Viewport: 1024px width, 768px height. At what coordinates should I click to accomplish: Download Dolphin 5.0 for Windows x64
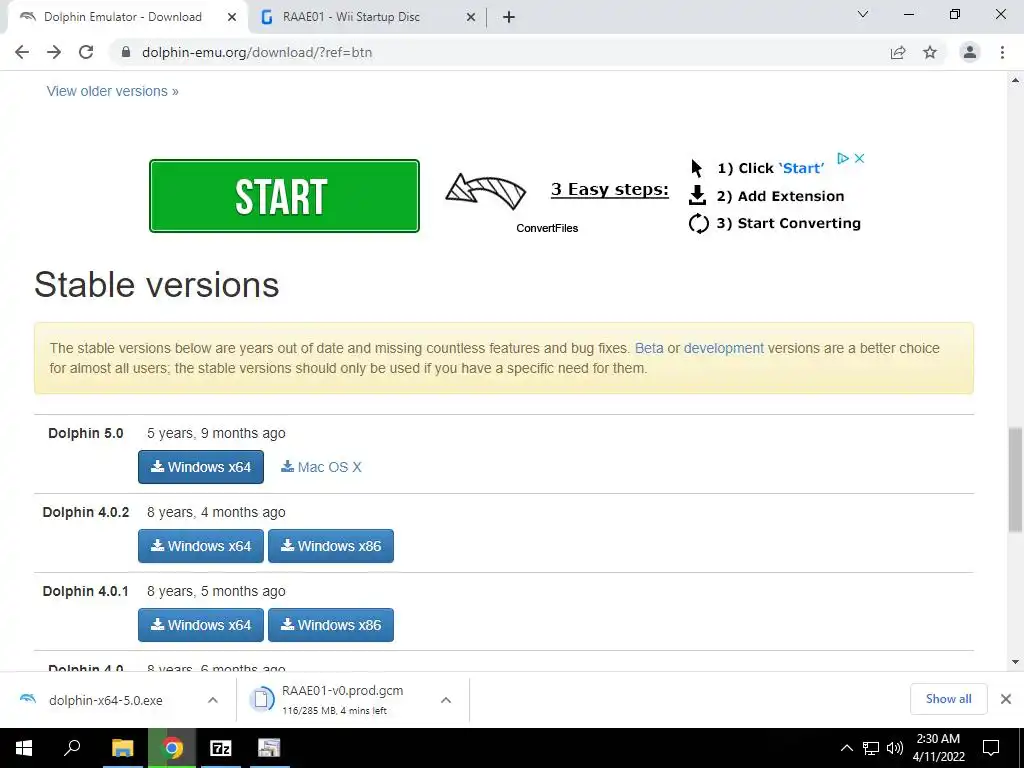(200, 467)
